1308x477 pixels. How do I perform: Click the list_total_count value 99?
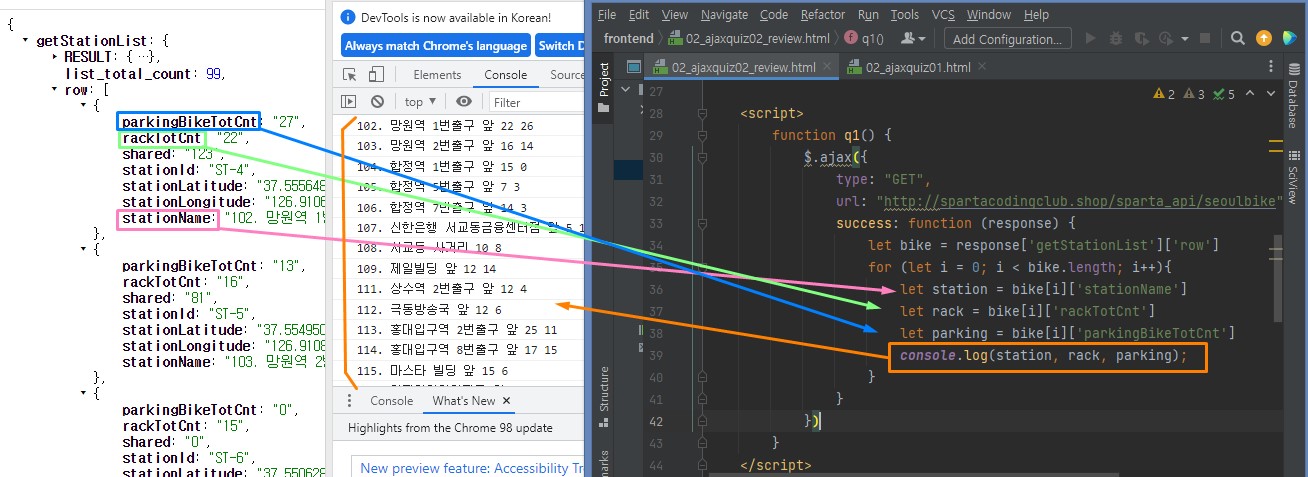[214, 73]
